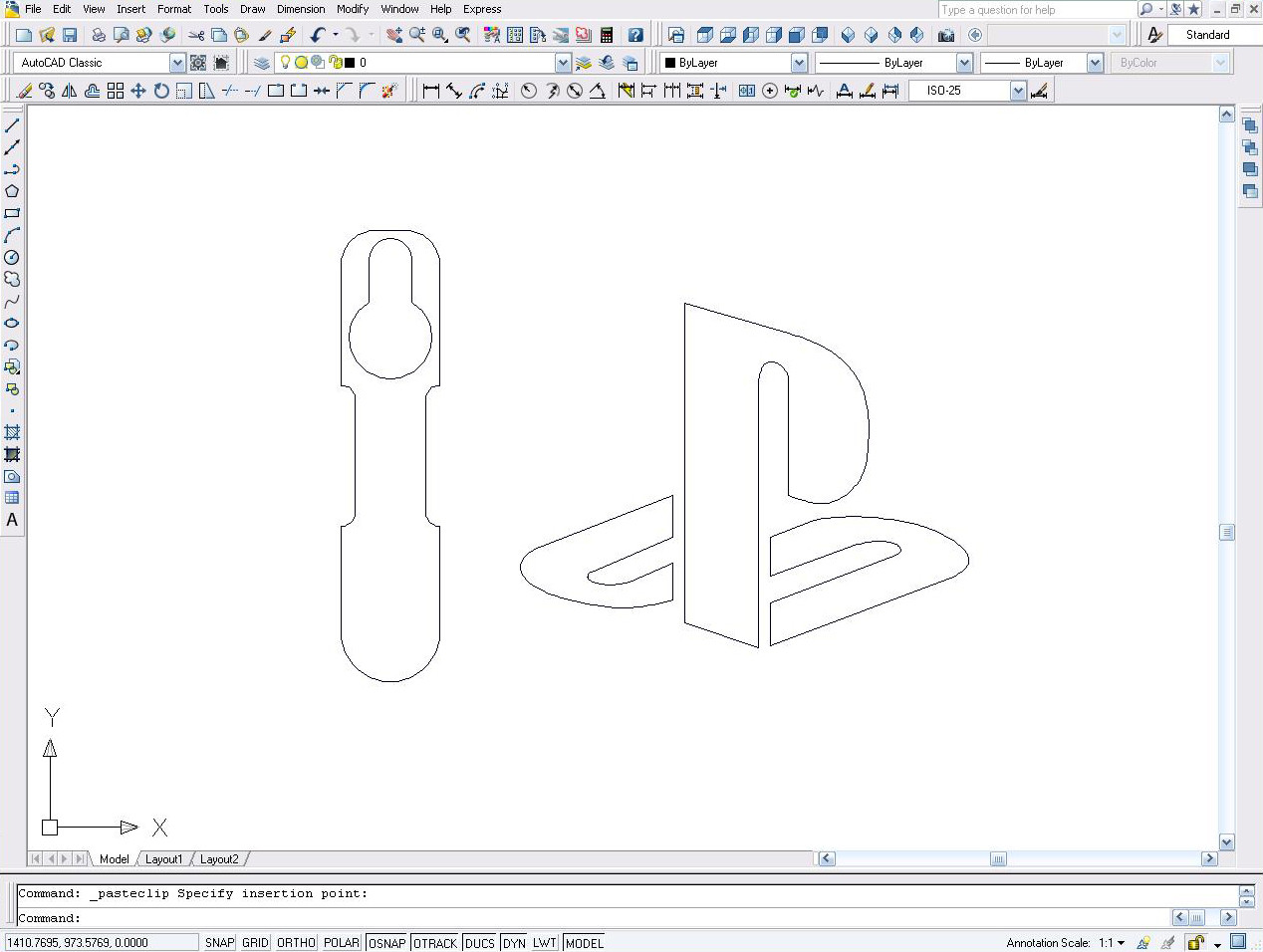Toggle POLAR tracking in status bar
Screen dimensions: 1263x952
point(342,943)
